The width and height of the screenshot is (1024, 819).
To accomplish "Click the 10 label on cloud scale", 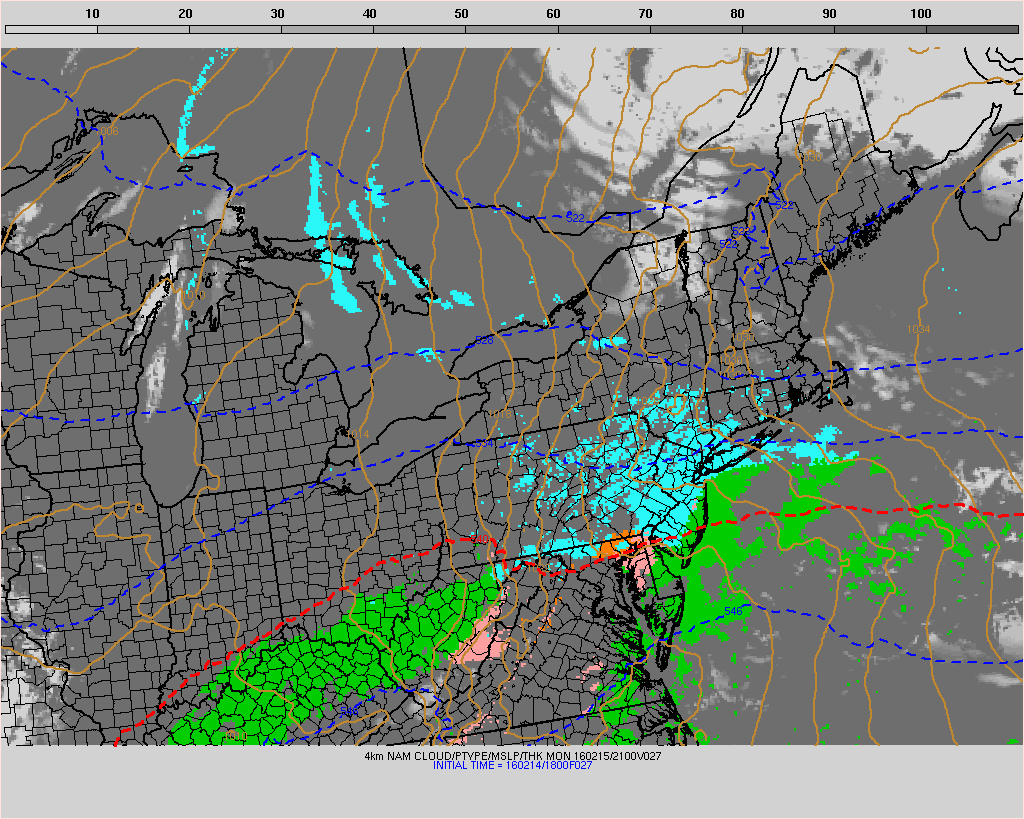I will pyautogui.click(x=92, y=13).
